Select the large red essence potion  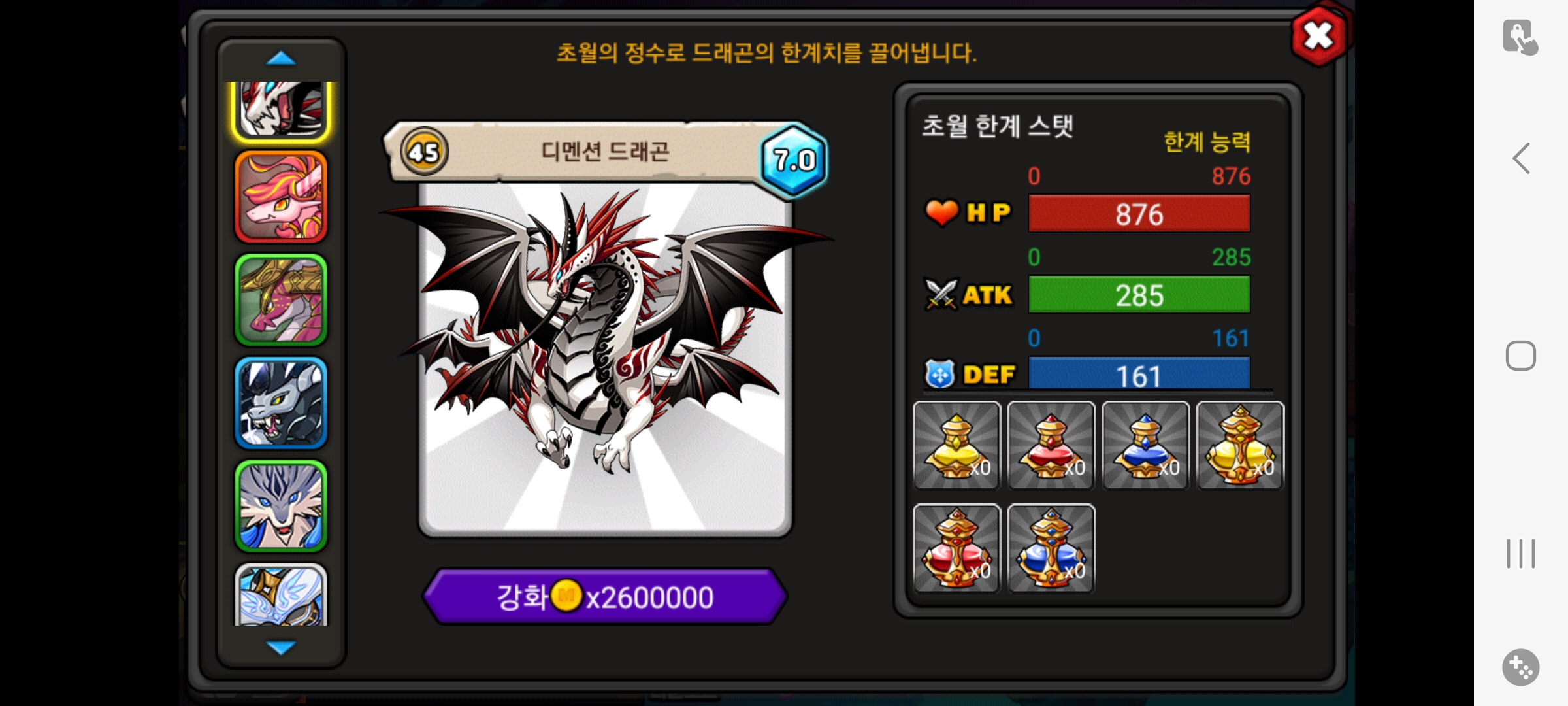(x=956, y=548)
